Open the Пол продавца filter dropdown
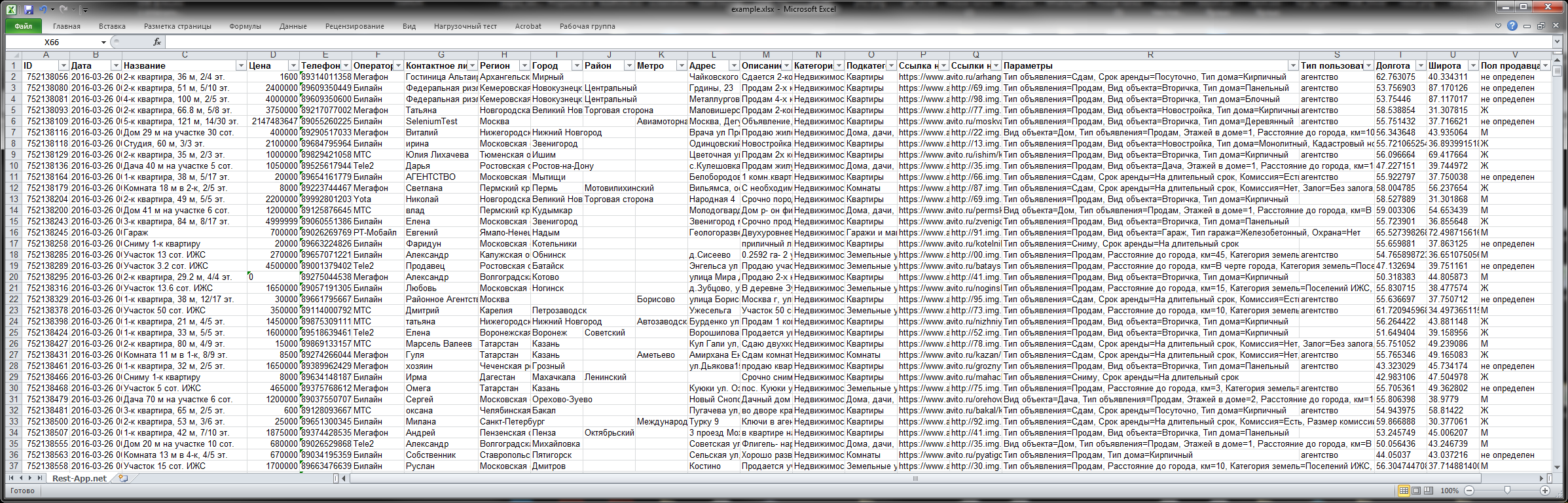Image resolution: width=1568 pixels, height=503 pixels. 1545,65
